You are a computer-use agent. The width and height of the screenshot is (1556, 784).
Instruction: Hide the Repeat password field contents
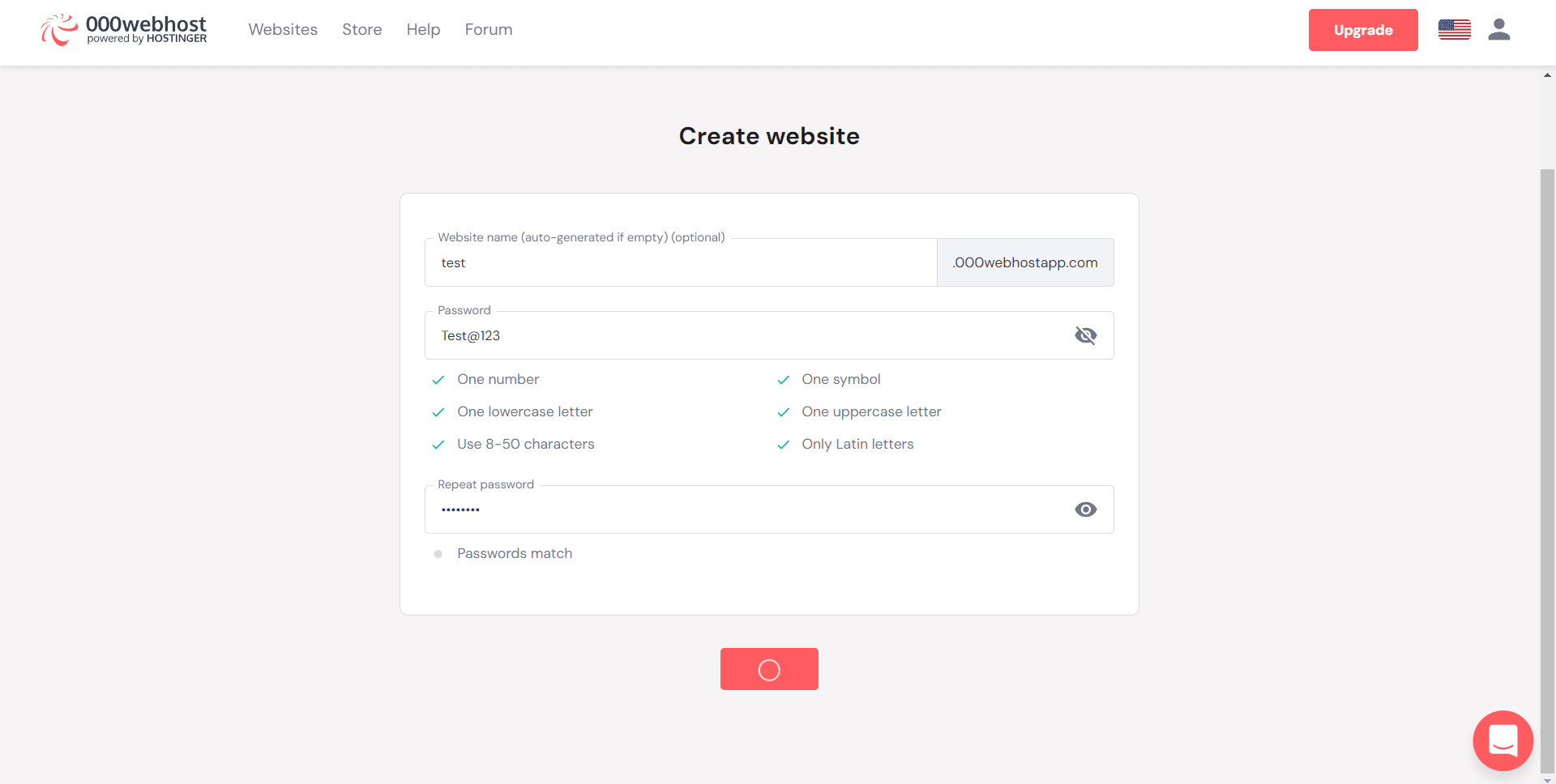pos(1086,509)
